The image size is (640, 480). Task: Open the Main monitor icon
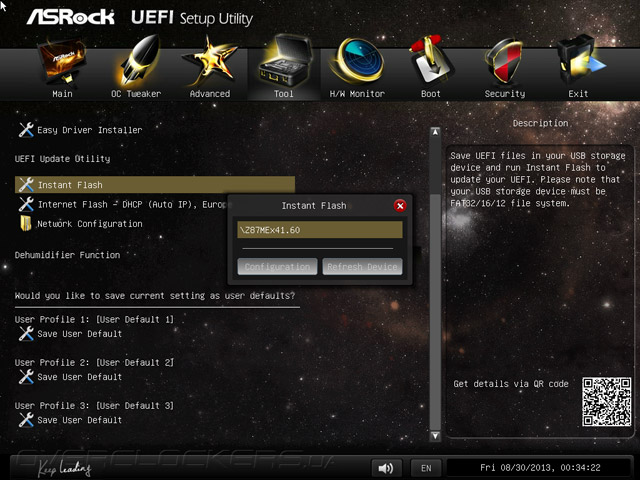click(x=62, y=60)
